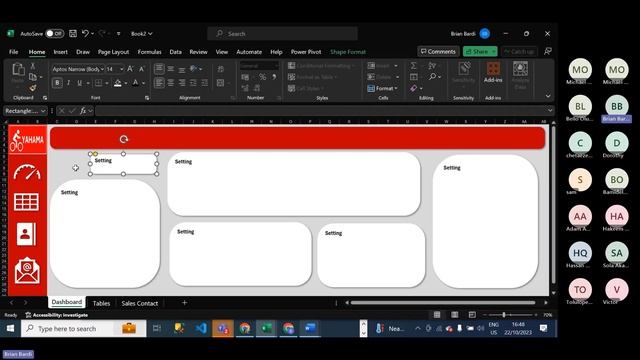Open the Insert ribbon tab

point(60,52)
